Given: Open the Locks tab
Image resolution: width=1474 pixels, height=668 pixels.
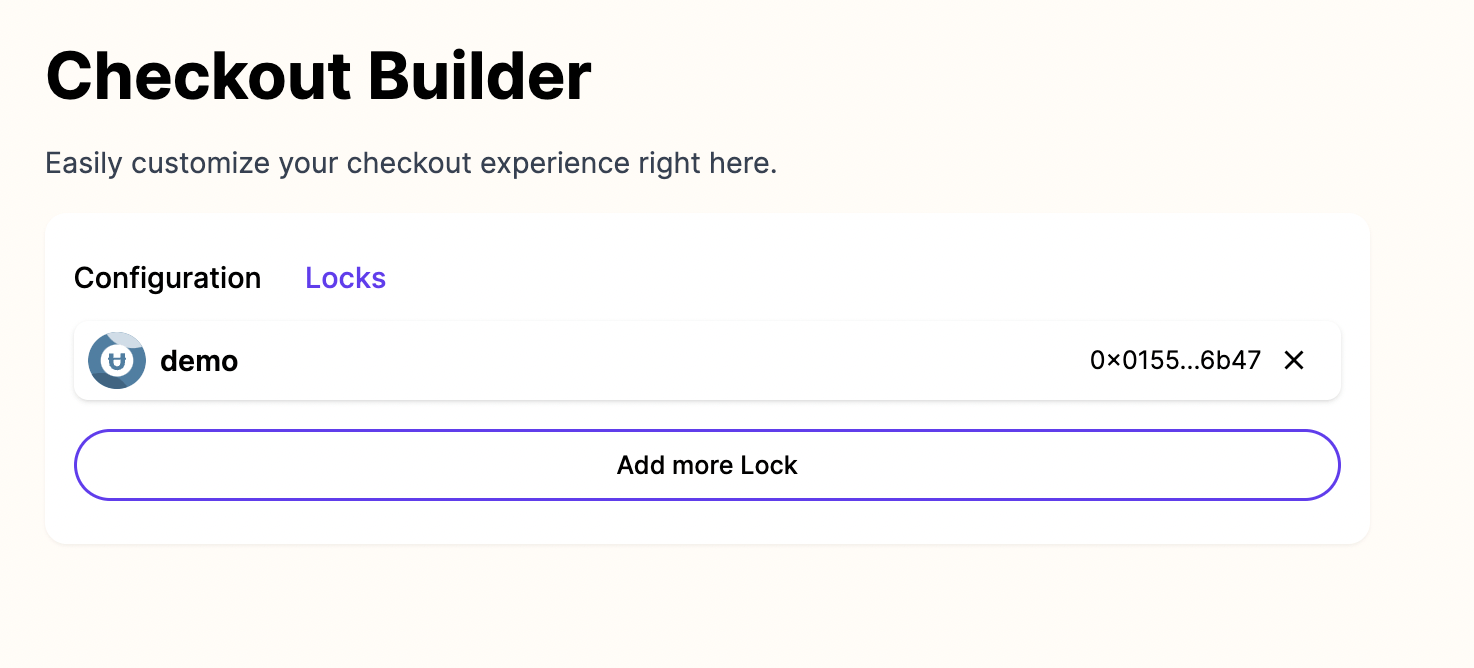Looking at the screenshot, I should click(346, 278).
